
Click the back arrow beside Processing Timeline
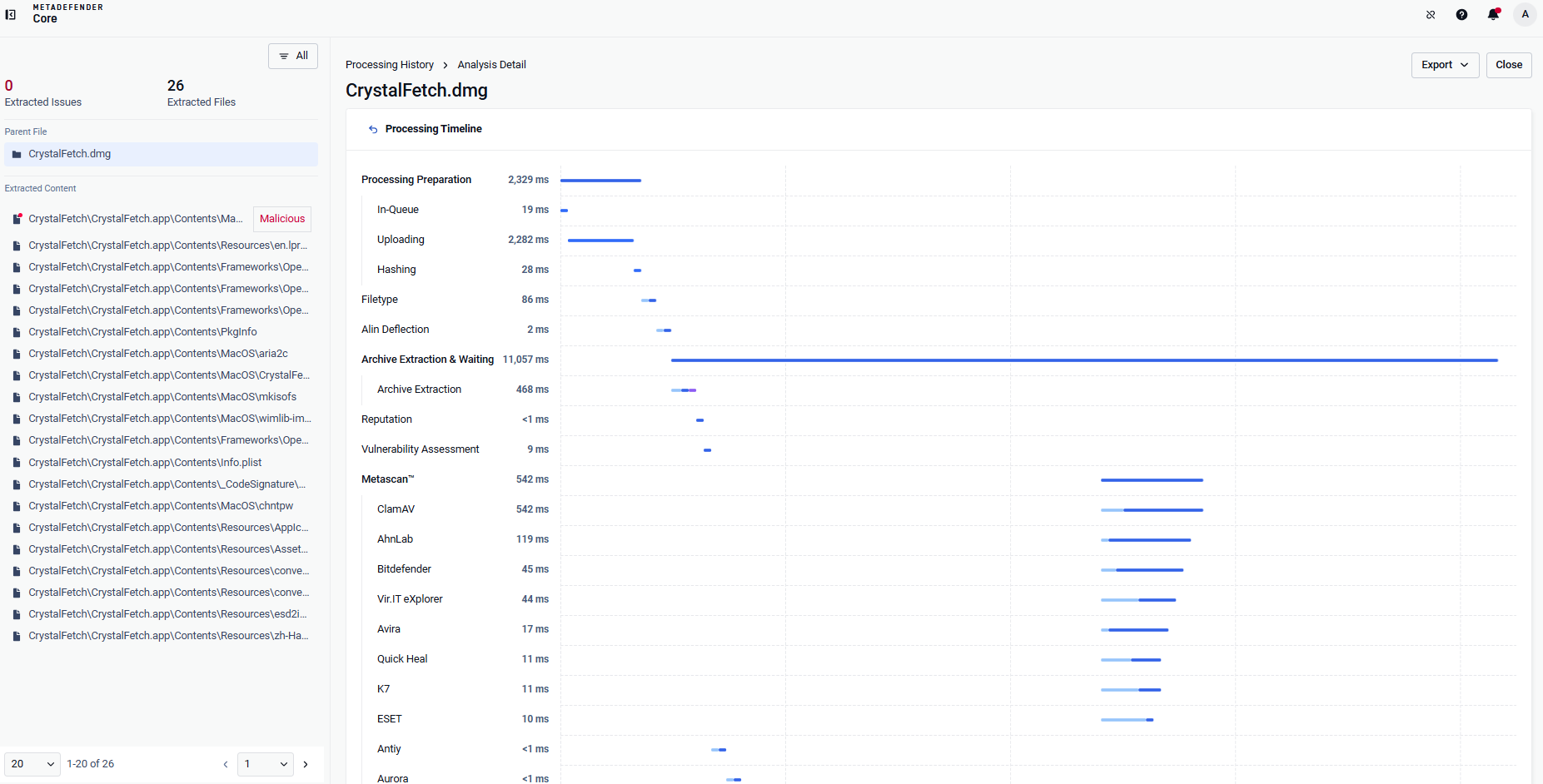click(x=373, y=129)
